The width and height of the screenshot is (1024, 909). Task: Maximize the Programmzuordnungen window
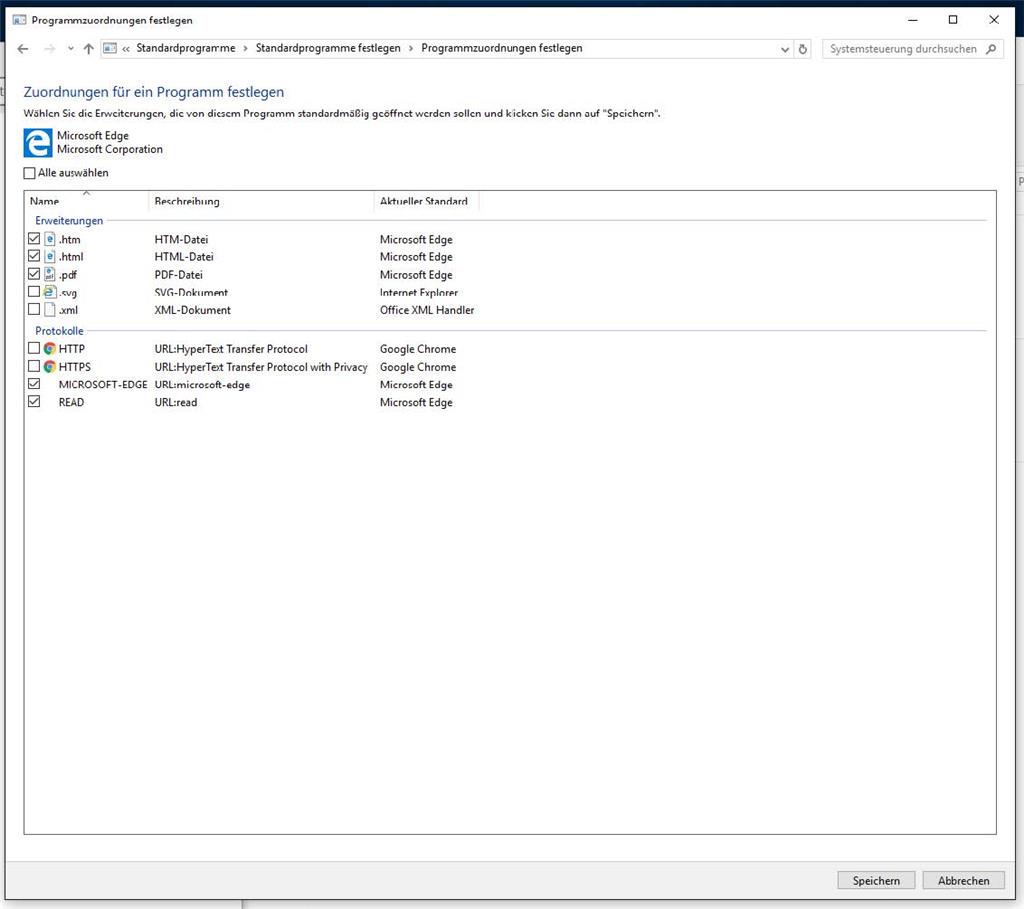tap(953, 20)
